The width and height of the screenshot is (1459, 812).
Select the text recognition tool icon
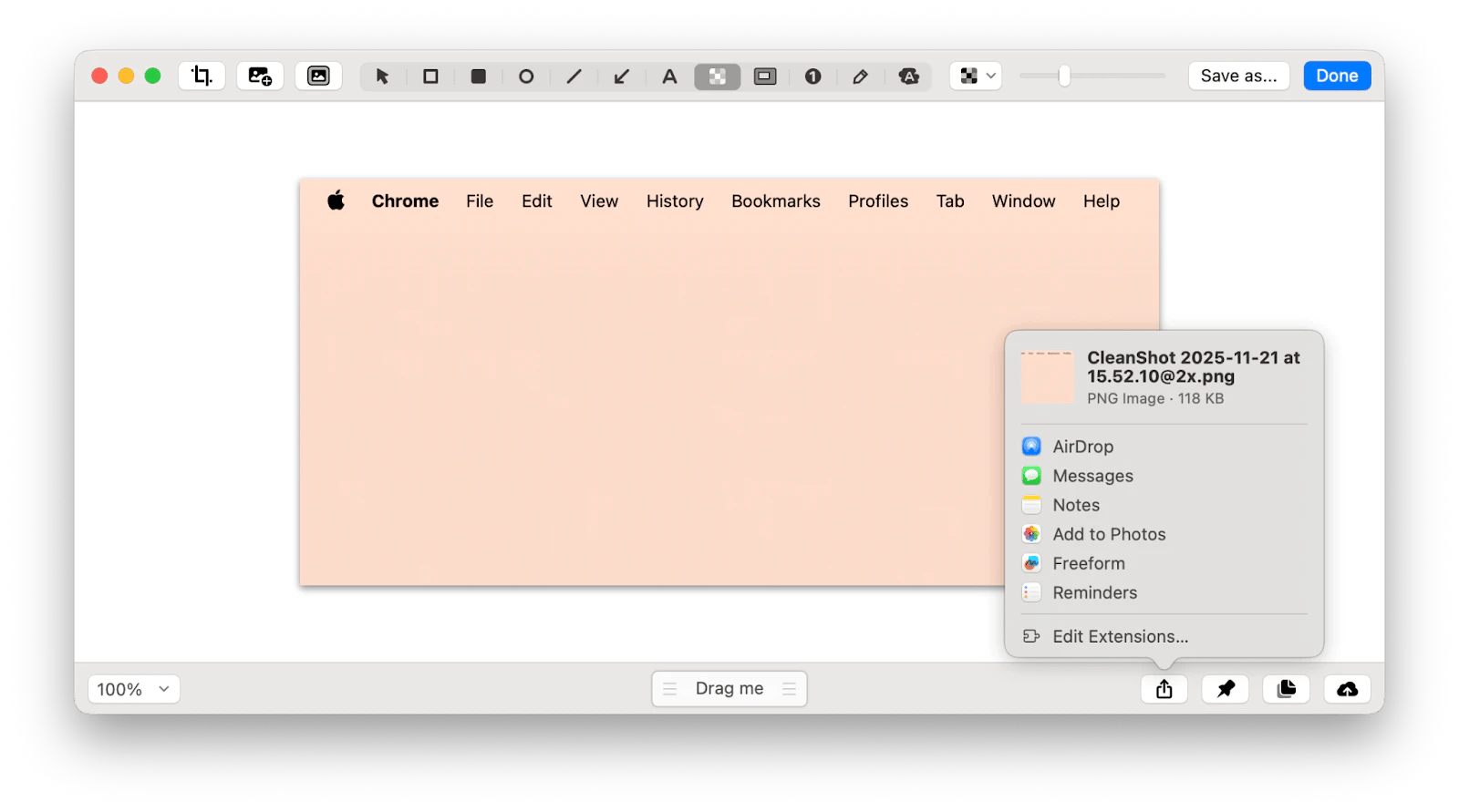[x=908, y=77]
